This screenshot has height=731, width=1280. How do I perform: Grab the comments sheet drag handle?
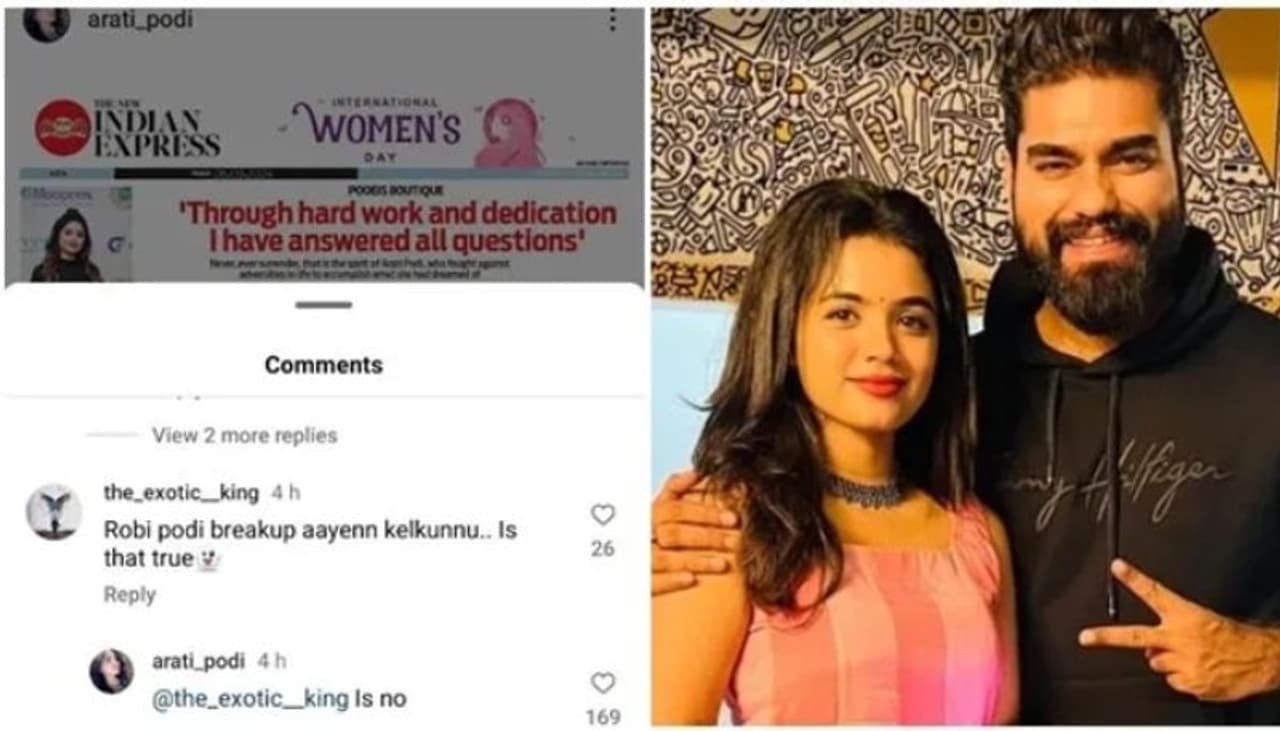tap(323, 304)
